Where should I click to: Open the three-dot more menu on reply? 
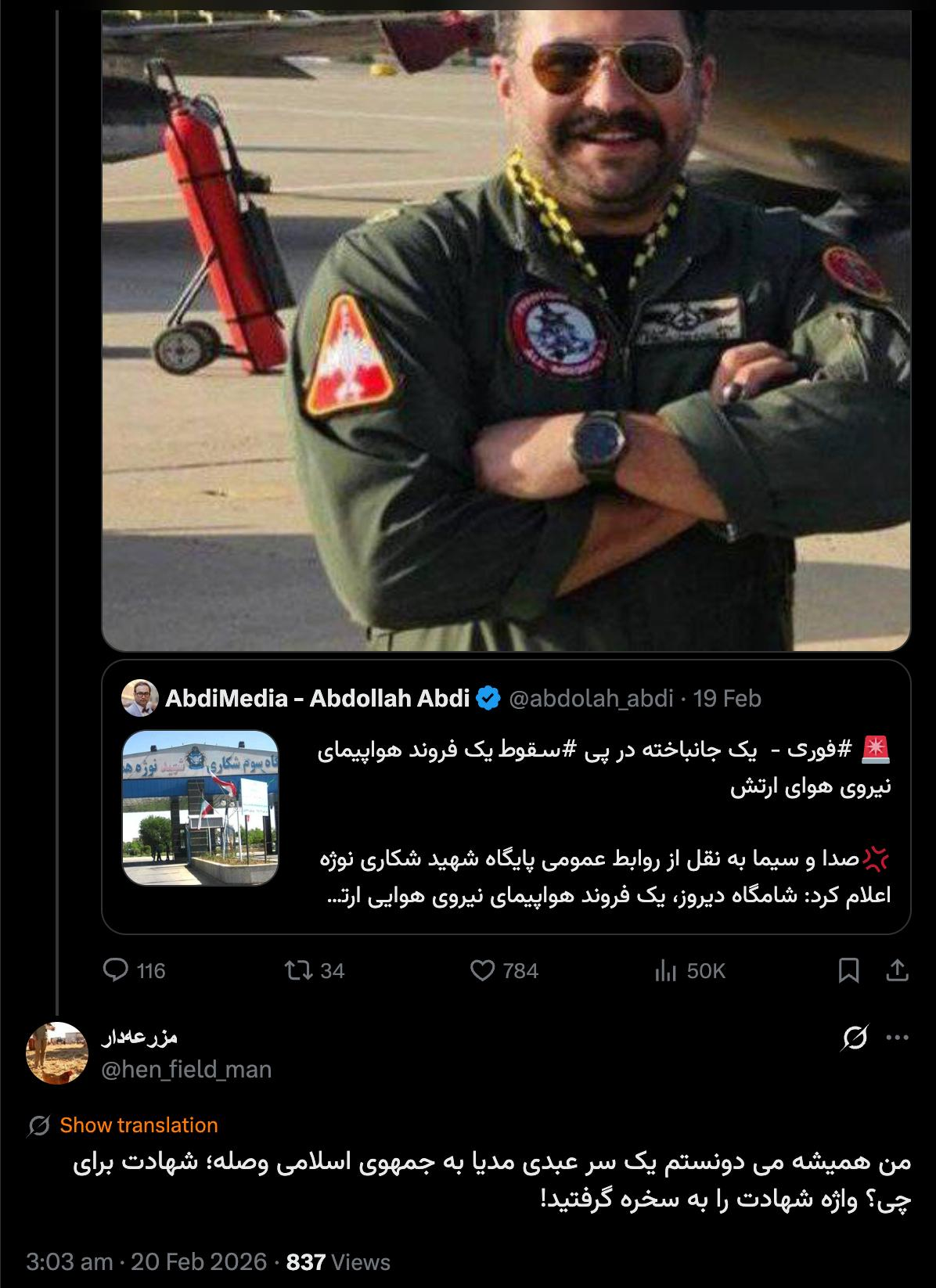coord(897,1038)
